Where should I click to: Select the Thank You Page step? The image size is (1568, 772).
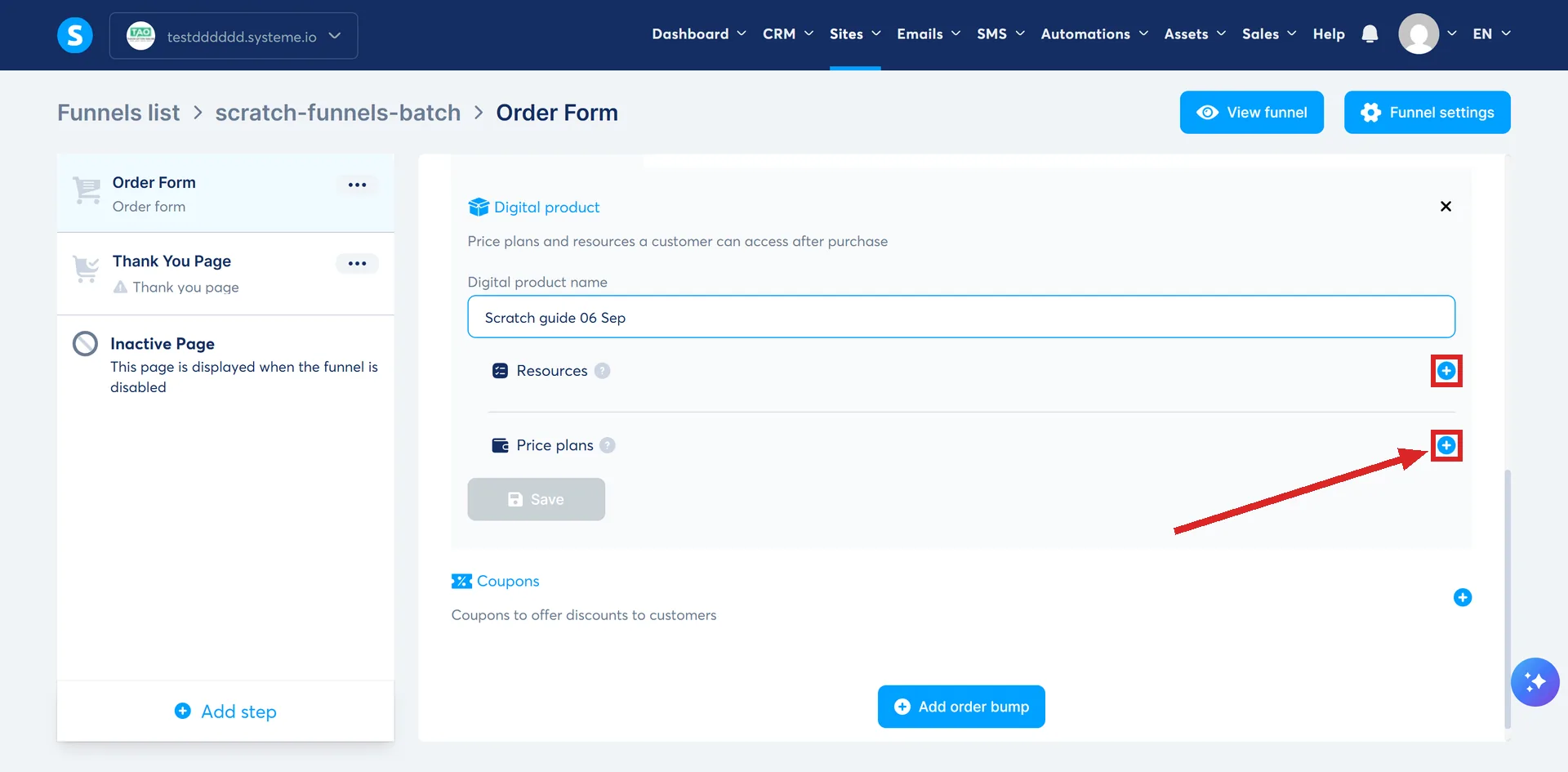point(225,274)
